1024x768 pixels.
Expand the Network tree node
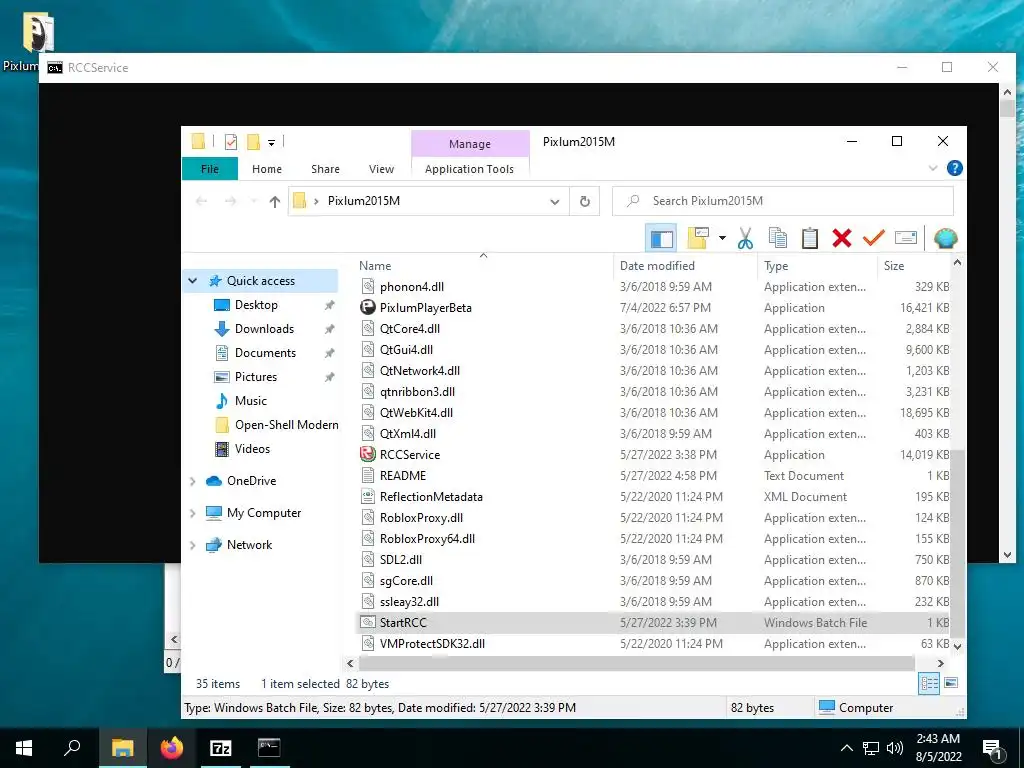tap(193, 545)
